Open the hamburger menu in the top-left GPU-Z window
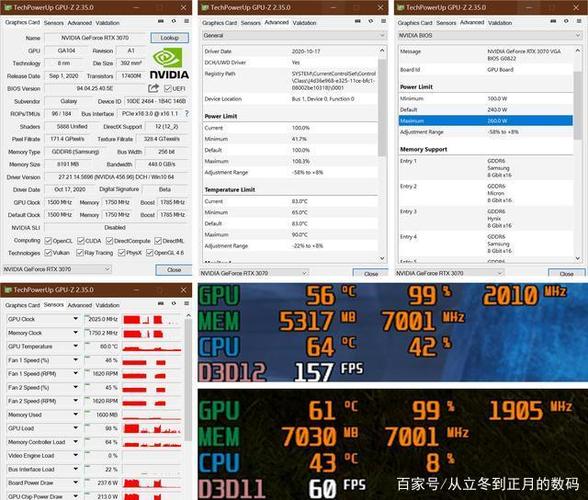This screenshot has height=500, width=588. pyautogui.click(x=186, y=21)
